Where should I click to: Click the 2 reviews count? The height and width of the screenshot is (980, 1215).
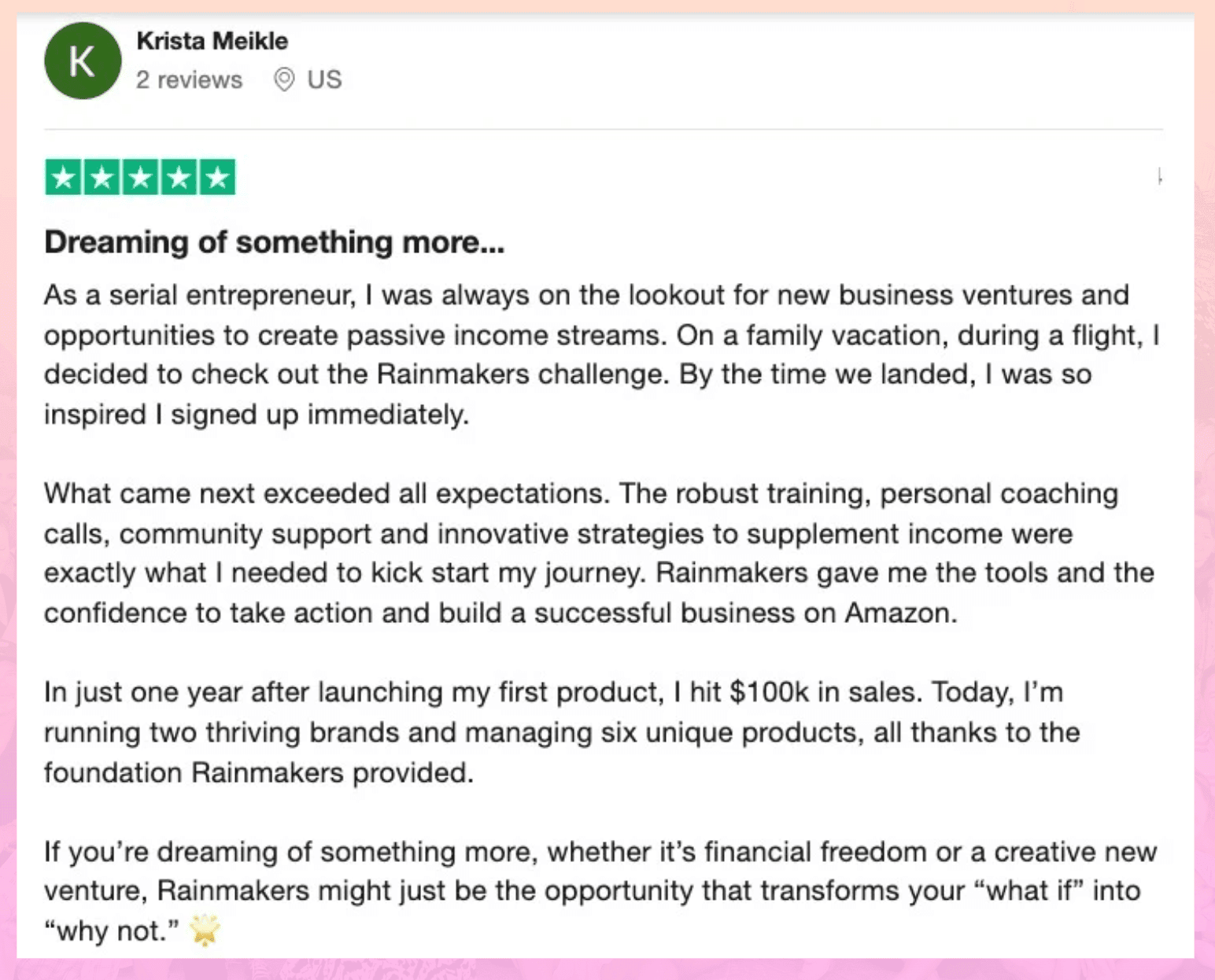pyautogui.click(x=189, y=79)
